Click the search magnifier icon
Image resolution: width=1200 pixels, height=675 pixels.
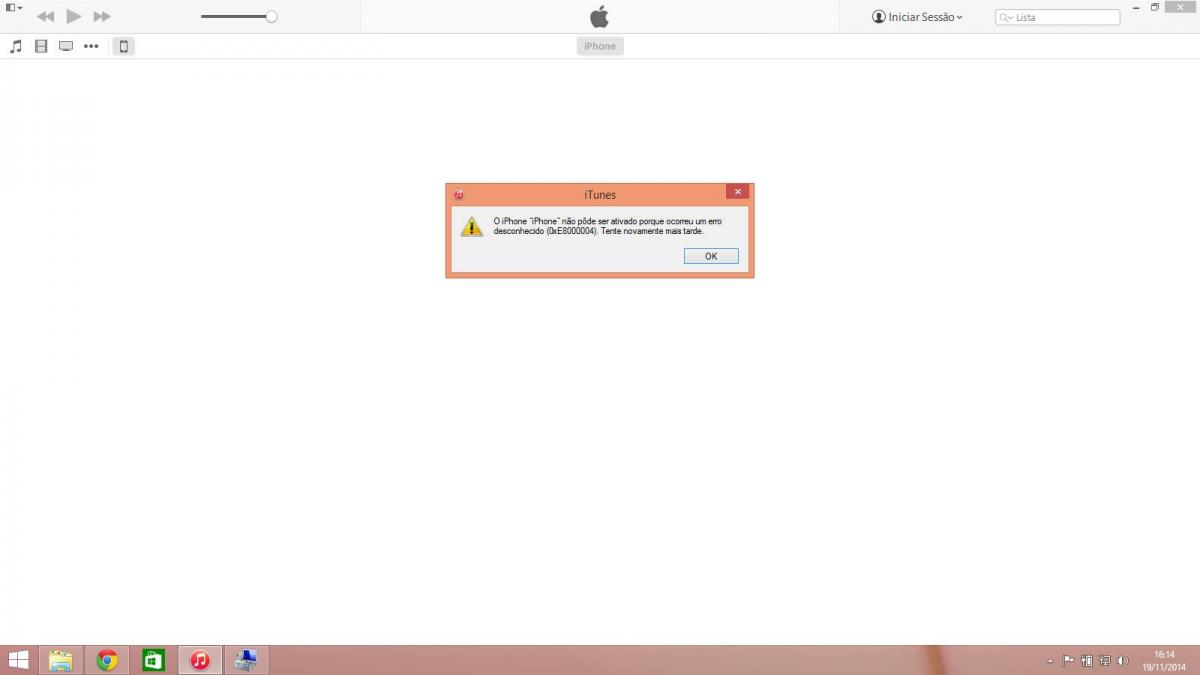coord(1006,18)
